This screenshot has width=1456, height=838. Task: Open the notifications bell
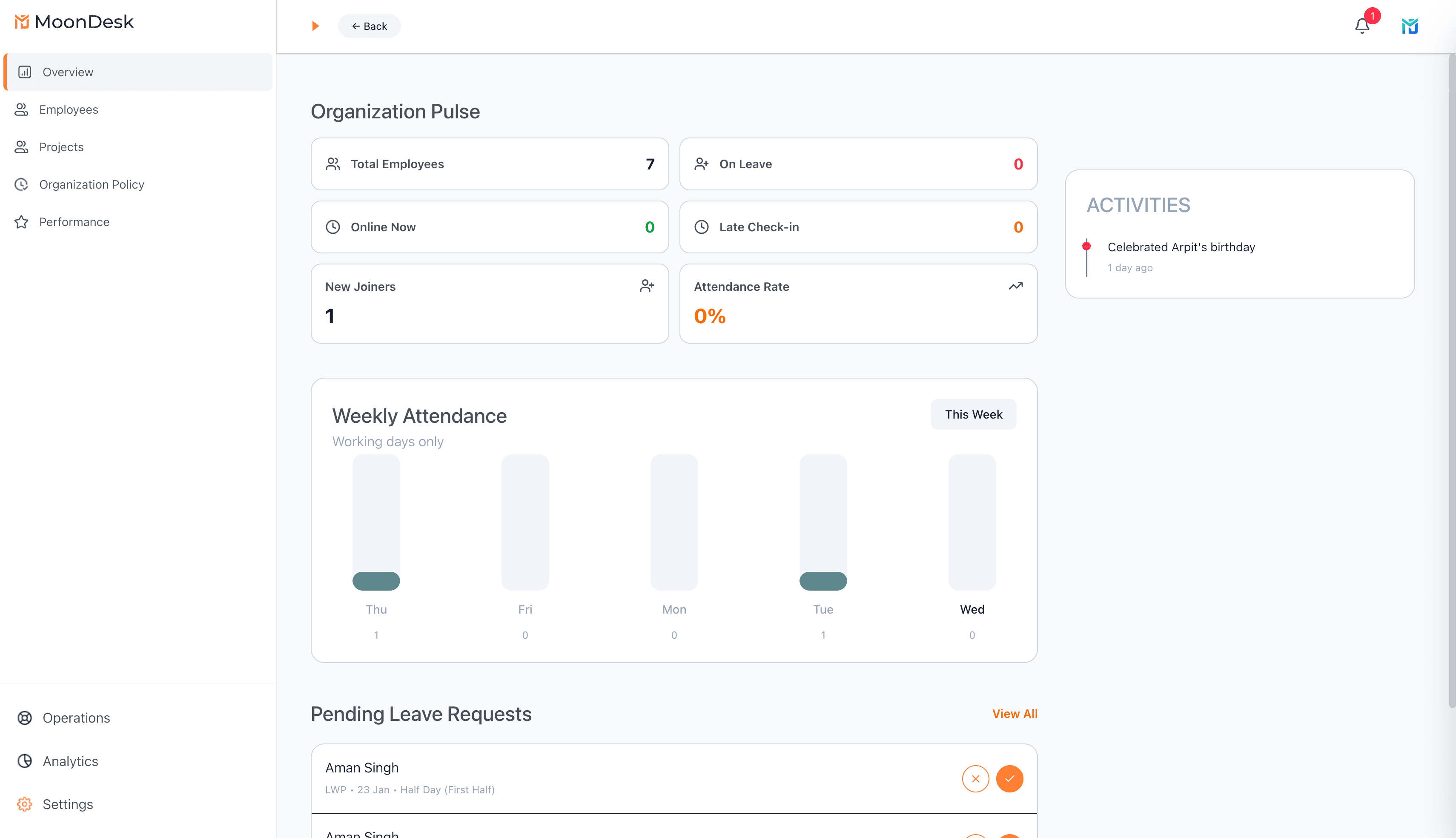(x=1361, y=26)
